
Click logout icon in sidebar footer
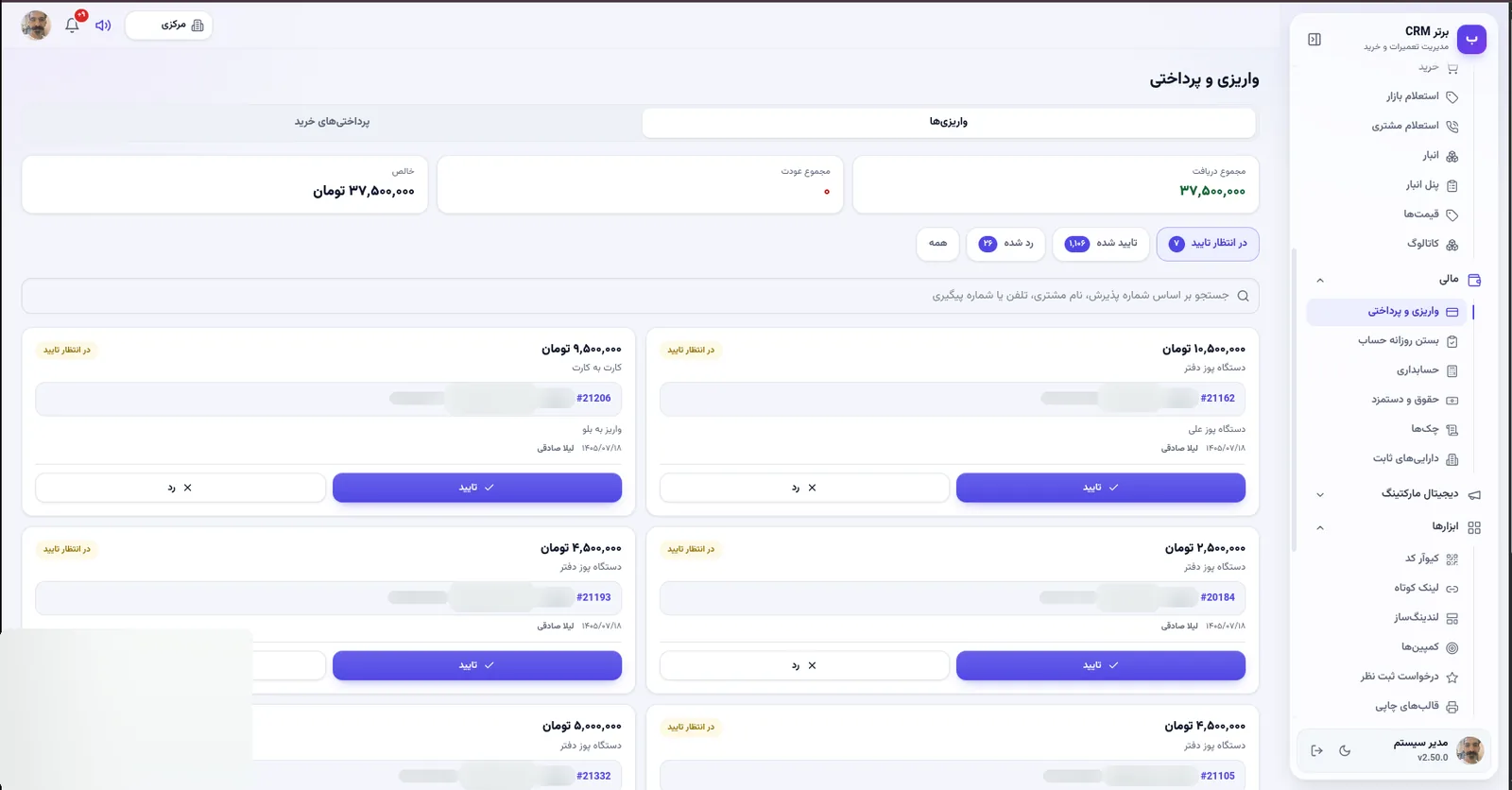(x=1316, y=750)
